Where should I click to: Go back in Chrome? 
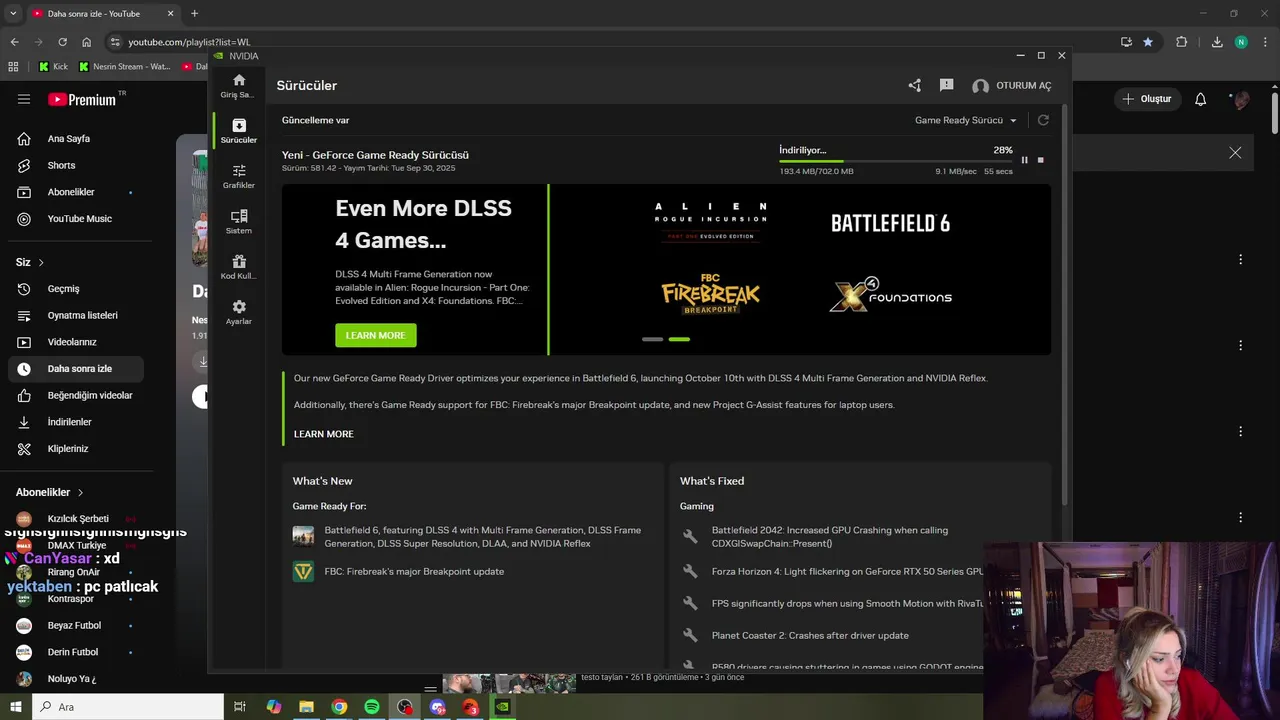14,42
